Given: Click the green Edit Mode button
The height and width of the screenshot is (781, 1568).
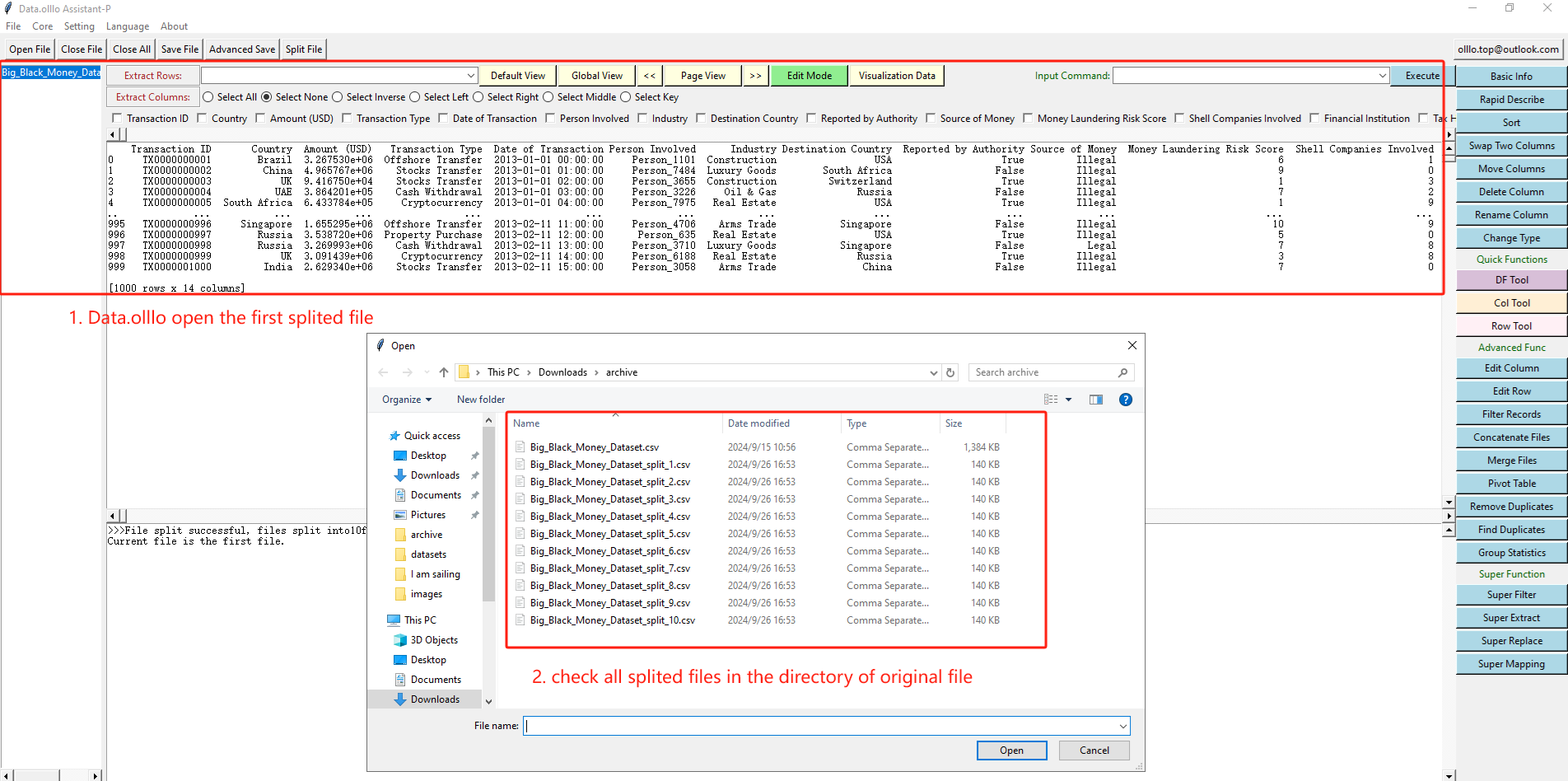Looking at the screenshot, I should click(x=809, y=76).
